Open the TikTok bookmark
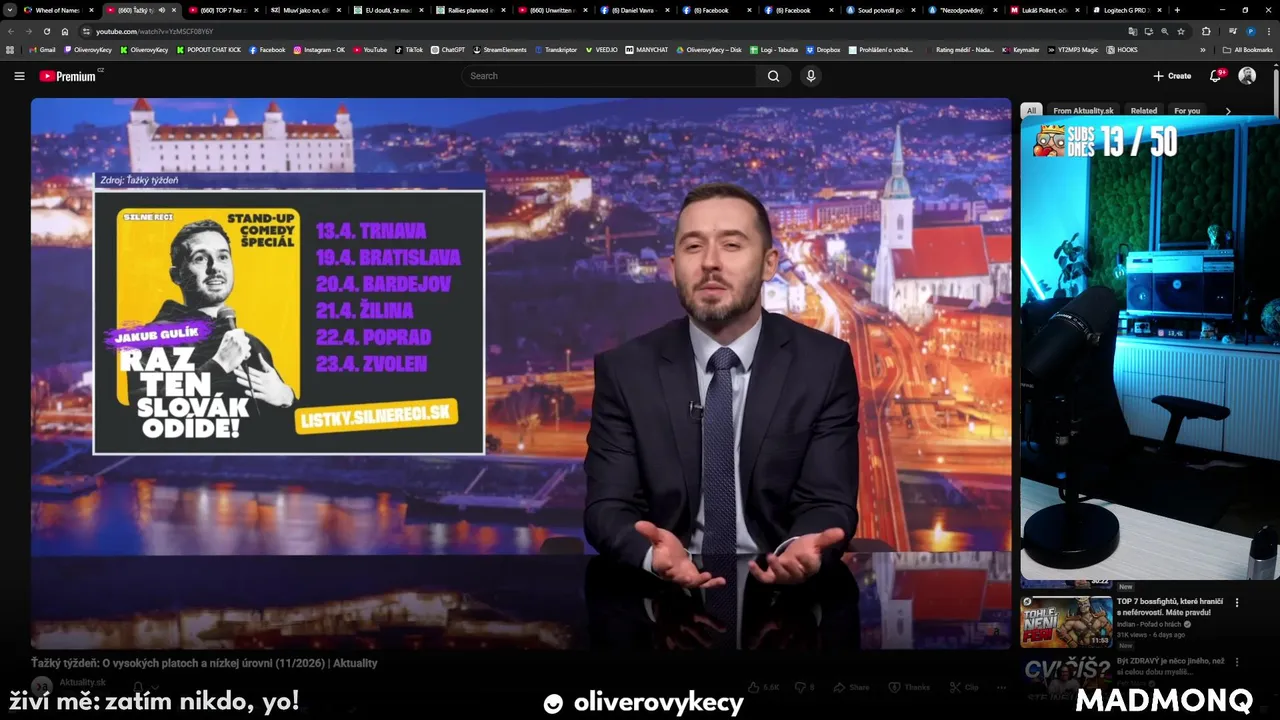This screenshot has width=1280, height=720. tap(409, 49)
